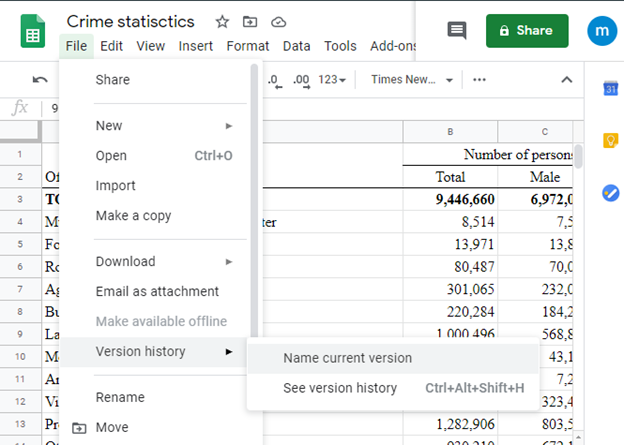Choose Share in the File menu
The height and width of the screenshot is (445, 624).
pyautogui.click(x=155, y=80)
